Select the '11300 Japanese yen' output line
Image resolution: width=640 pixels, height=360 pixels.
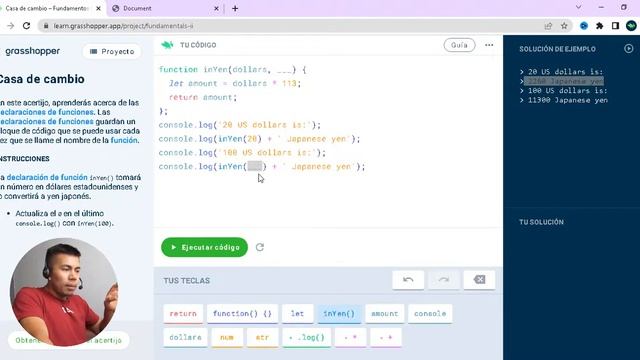click(x=568, y=100)
